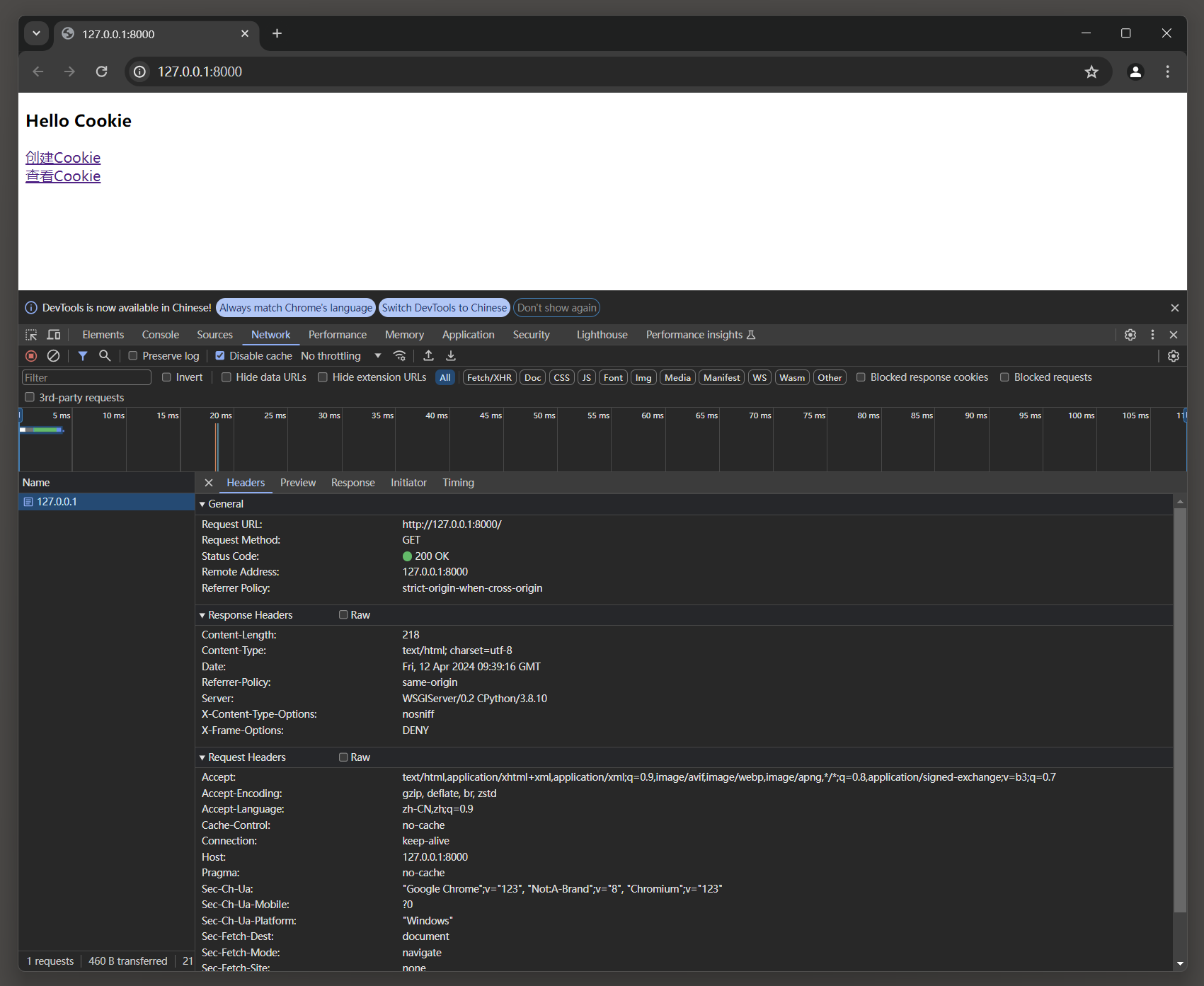Open a new tab with the plus button
1204x986 pixels.
[277, 33]
